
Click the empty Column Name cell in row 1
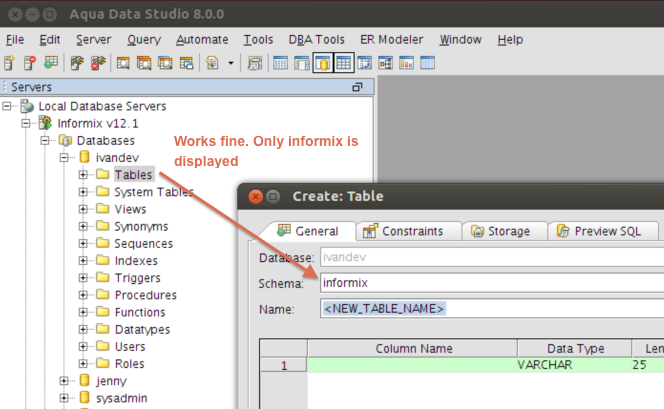point(412,365)
